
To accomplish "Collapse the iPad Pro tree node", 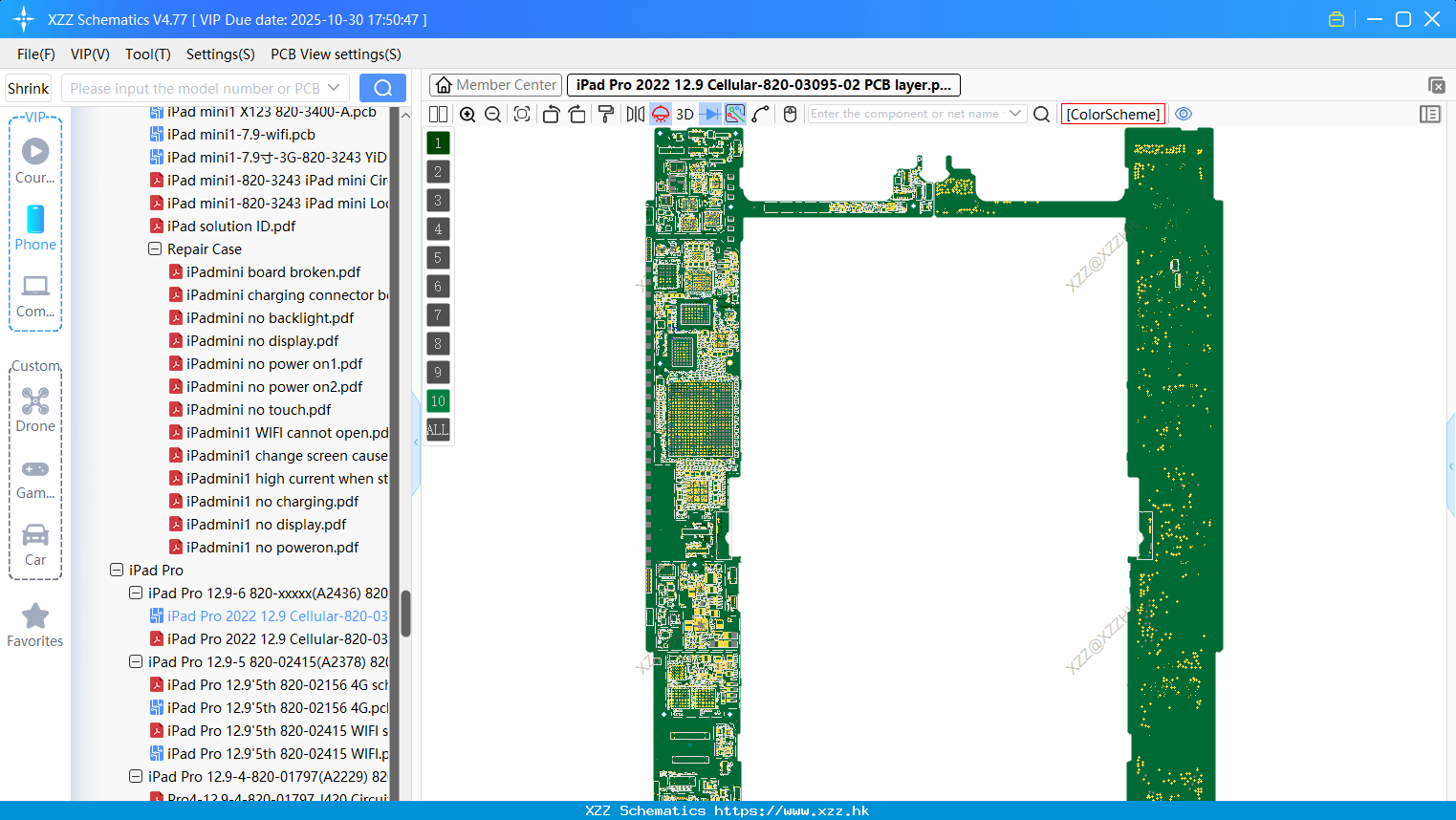I will pos(117,570).
